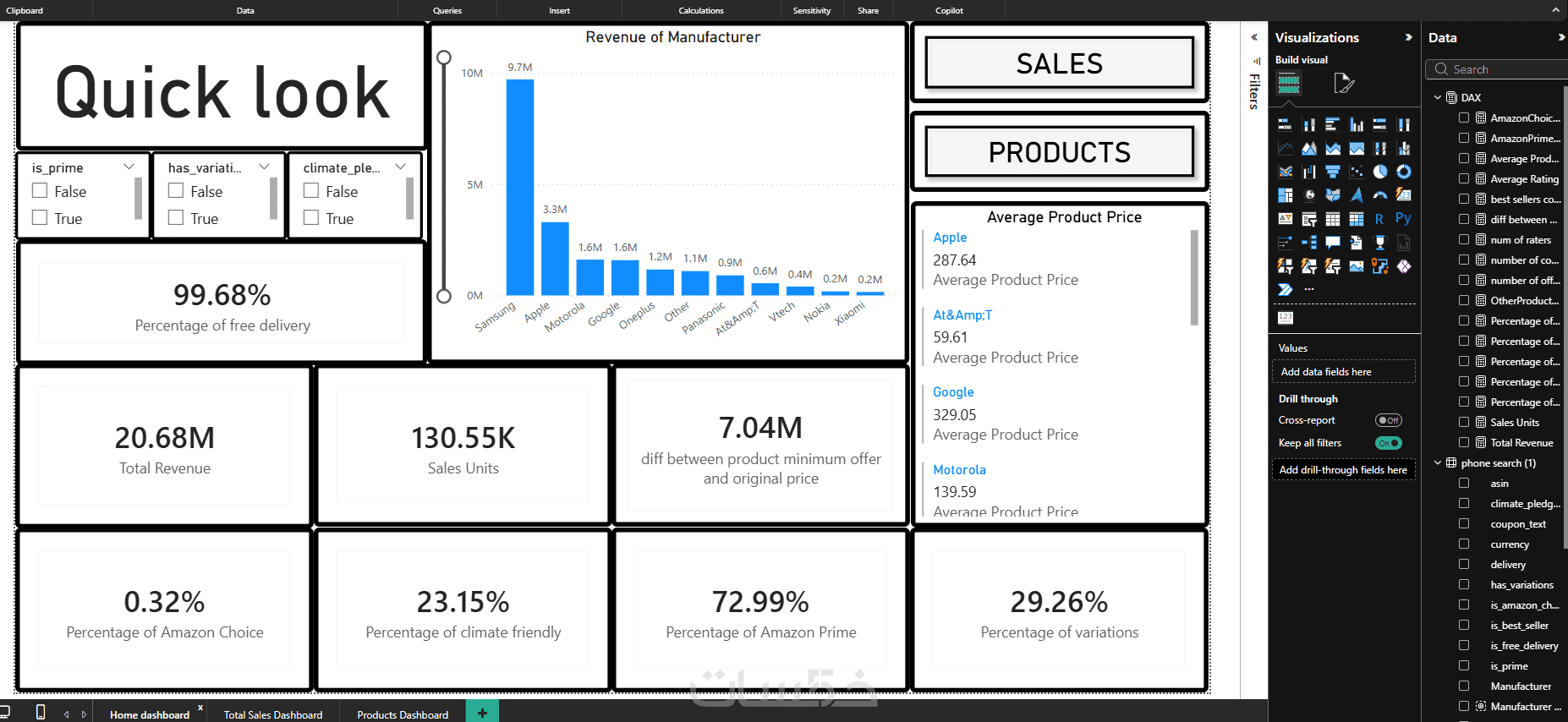Select the pie chart visual icon
The width and height of the screenshot is (1568, 722).
click(x=1380, y=172)
